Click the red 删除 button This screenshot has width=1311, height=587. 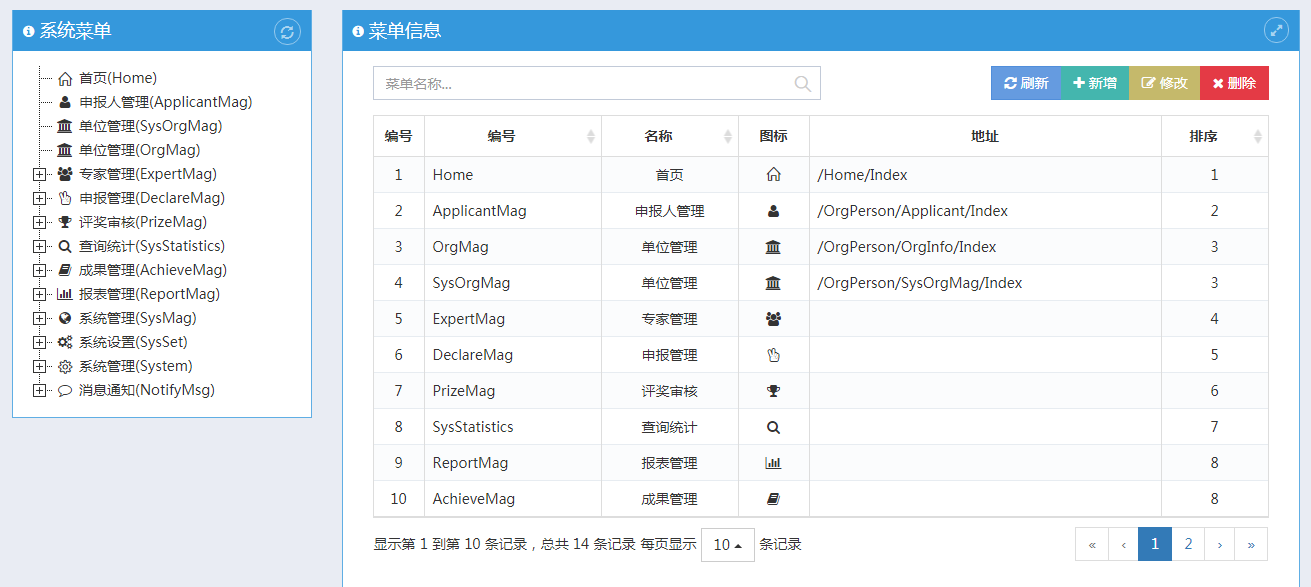[x=1234, y=83]
